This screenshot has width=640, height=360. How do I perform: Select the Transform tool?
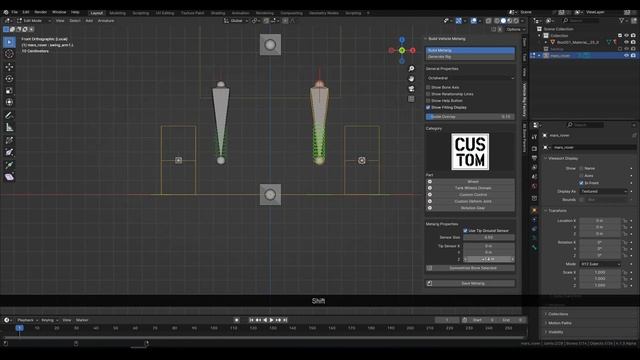pyautogui.click(x=9, y=102)
